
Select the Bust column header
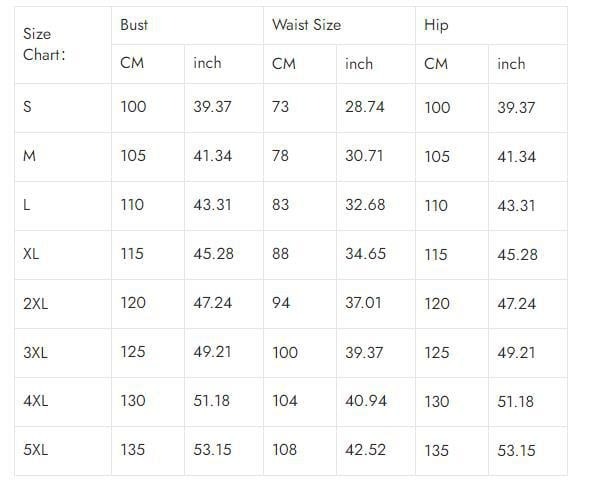187,25
